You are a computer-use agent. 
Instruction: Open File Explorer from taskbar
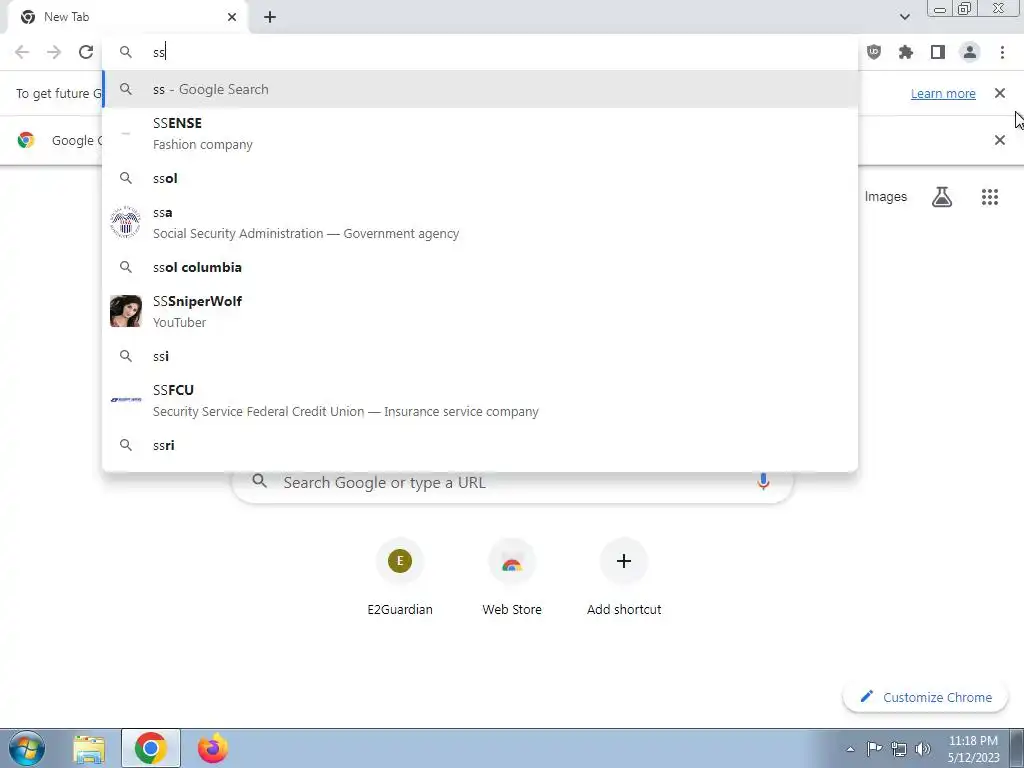tap(89, 749)
